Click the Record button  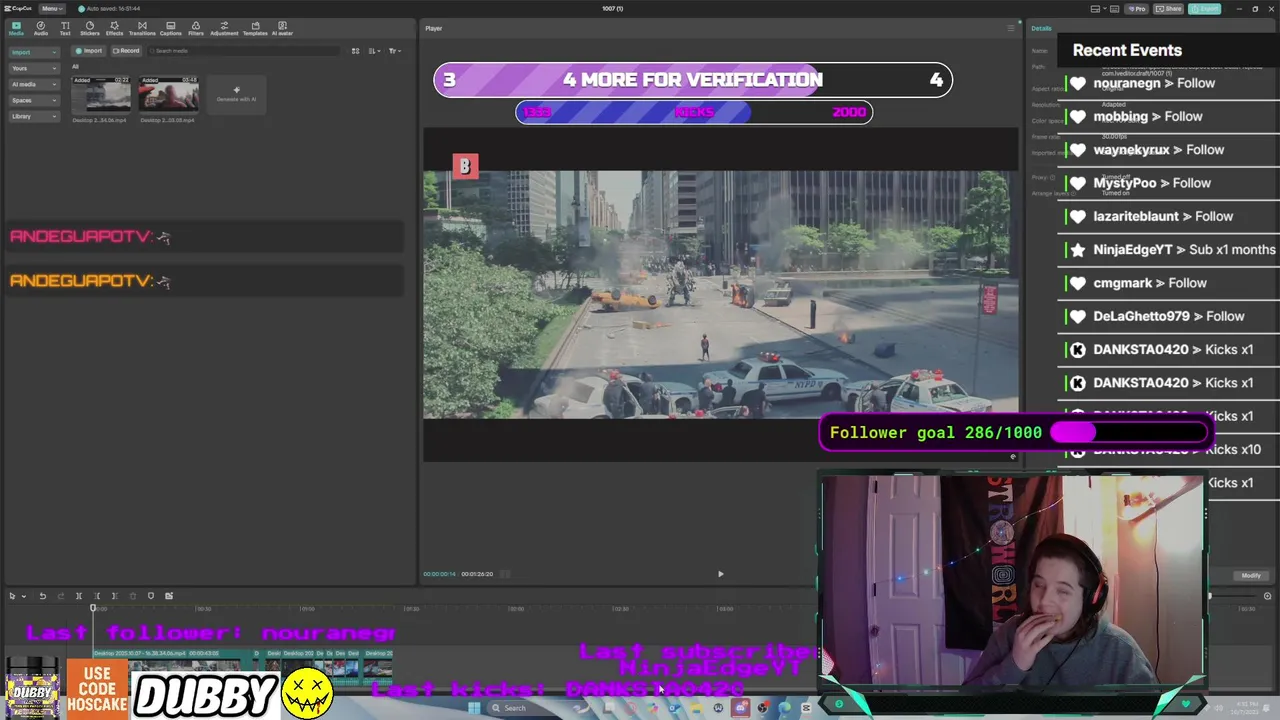coord(126,50)
